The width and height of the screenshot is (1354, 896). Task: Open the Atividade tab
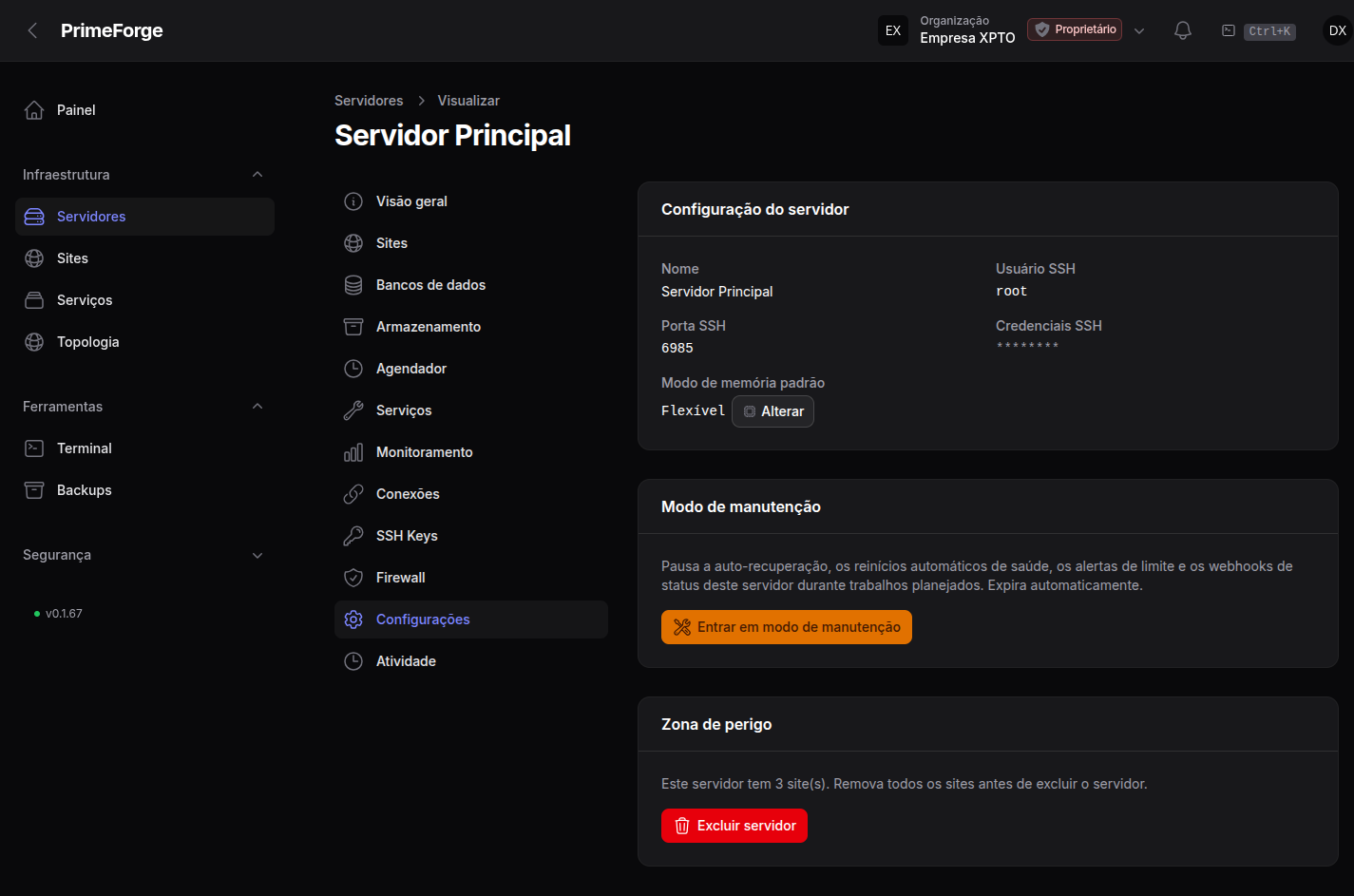click(471, 661)
